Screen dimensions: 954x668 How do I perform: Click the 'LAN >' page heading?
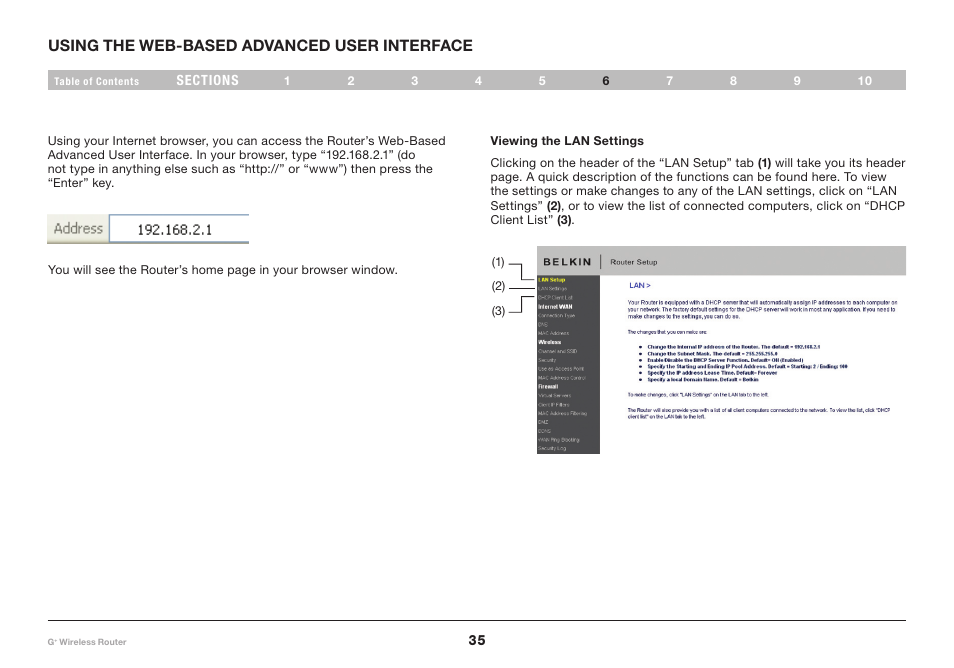tap(639, 285)
